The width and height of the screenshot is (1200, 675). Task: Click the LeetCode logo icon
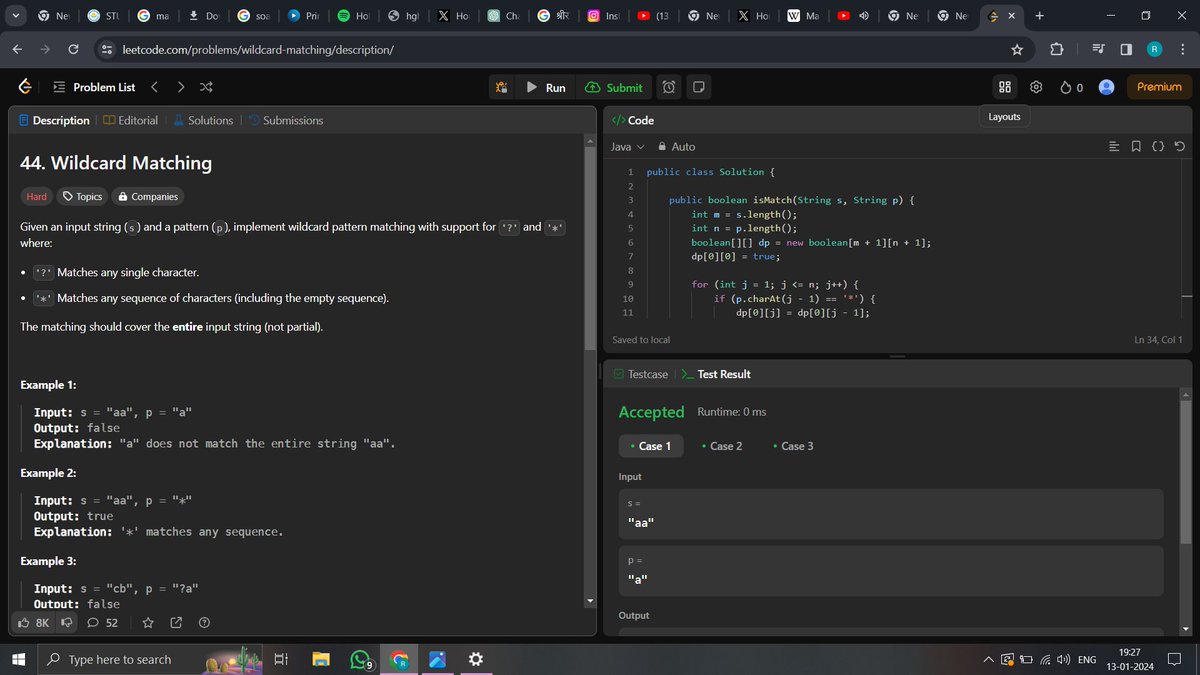(24, 87)
